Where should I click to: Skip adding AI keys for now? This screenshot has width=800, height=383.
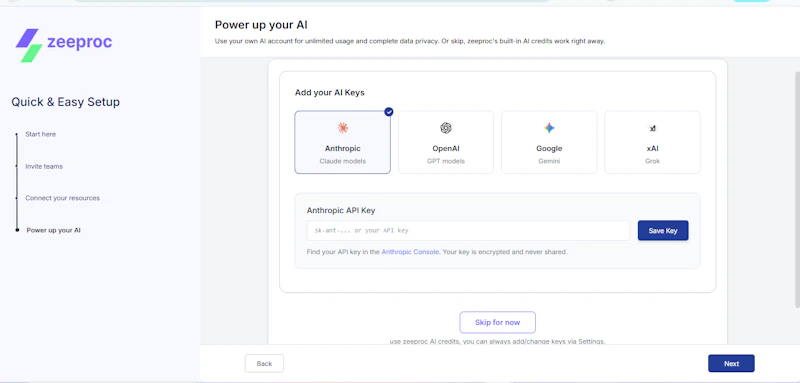tap(497, 322)
